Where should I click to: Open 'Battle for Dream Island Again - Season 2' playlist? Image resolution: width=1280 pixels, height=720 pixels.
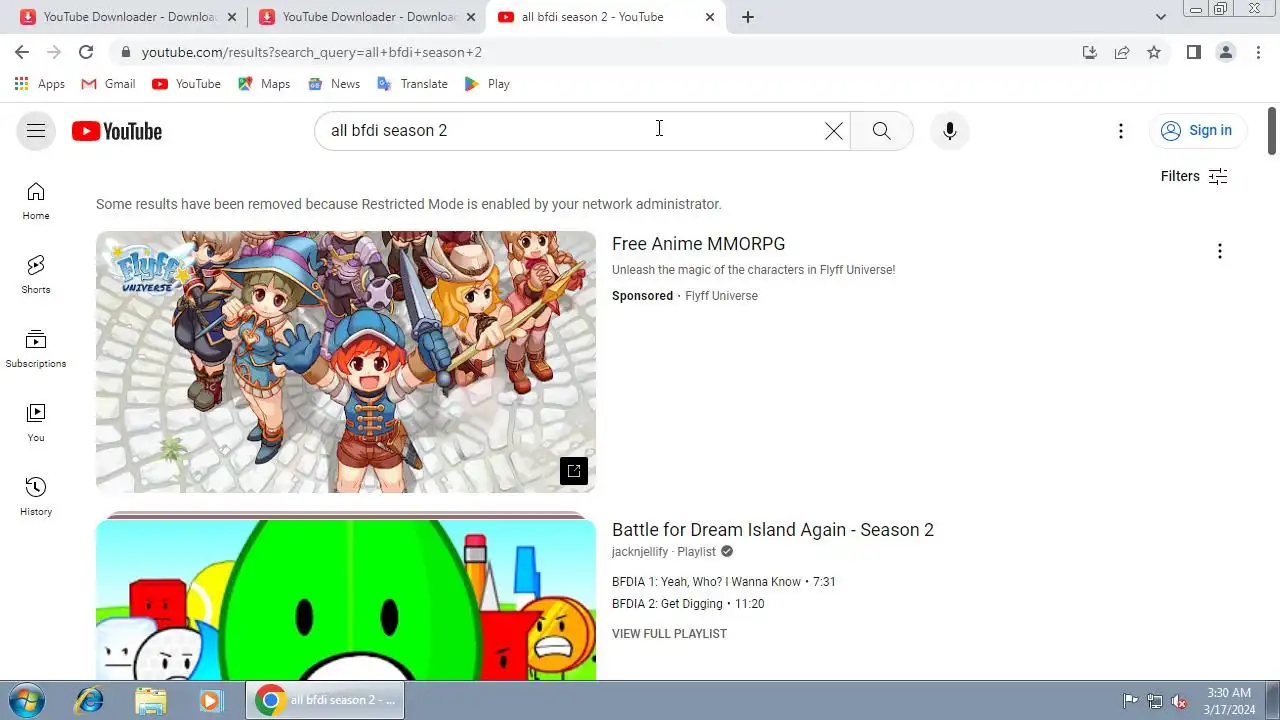(x=773, y=530)
